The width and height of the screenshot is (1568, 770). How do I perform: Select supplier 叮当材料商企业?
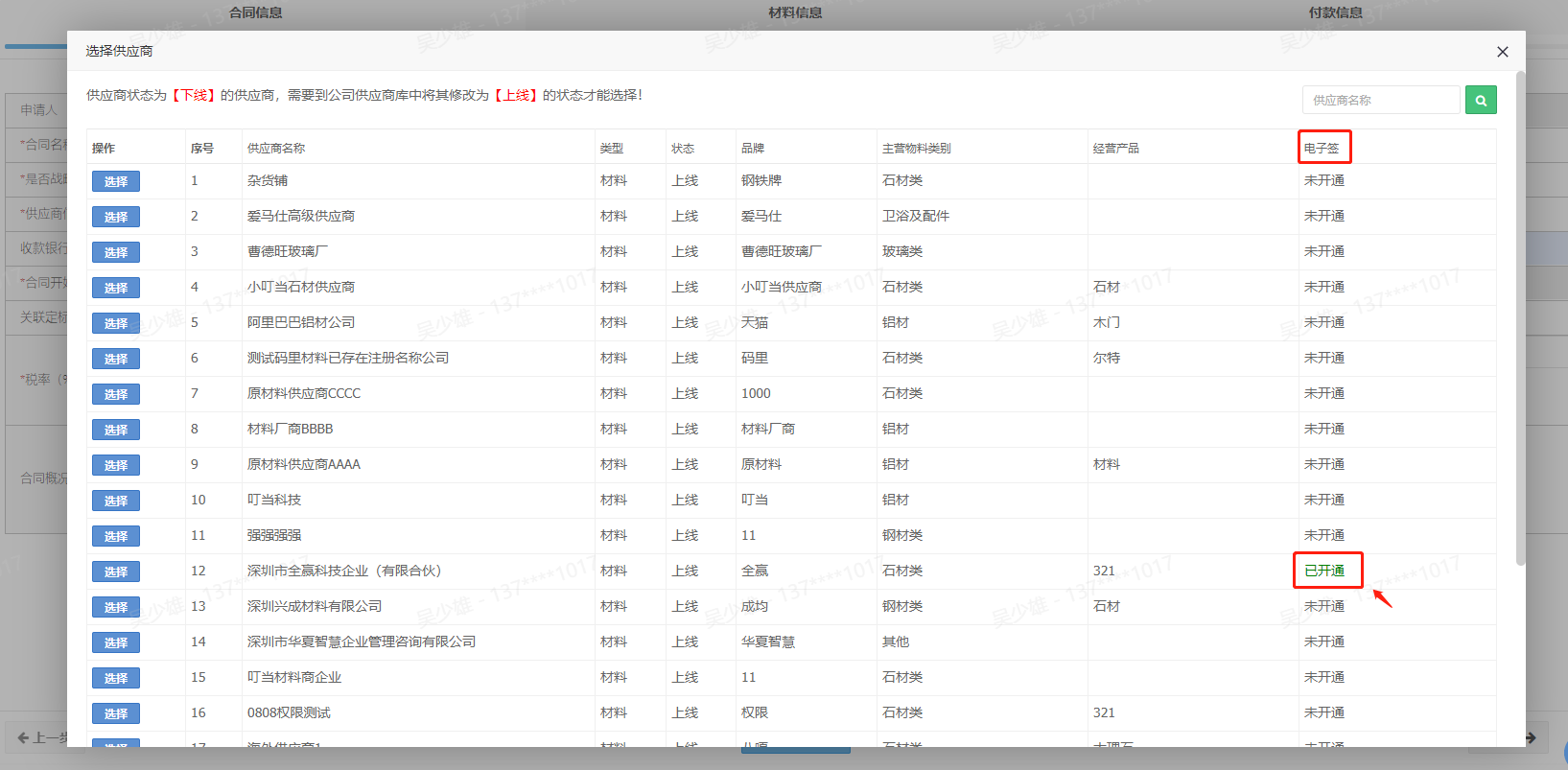[x=116, y=678]
